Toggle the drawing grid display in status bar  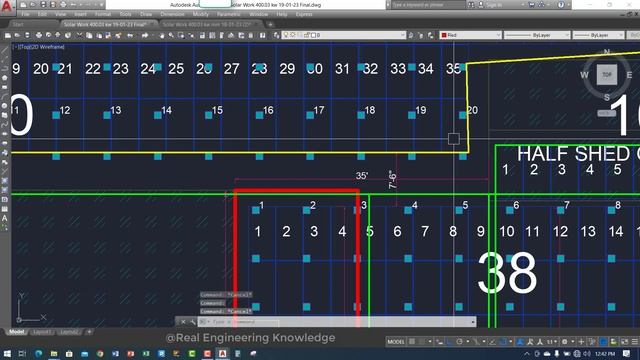(x=412, y=342)
